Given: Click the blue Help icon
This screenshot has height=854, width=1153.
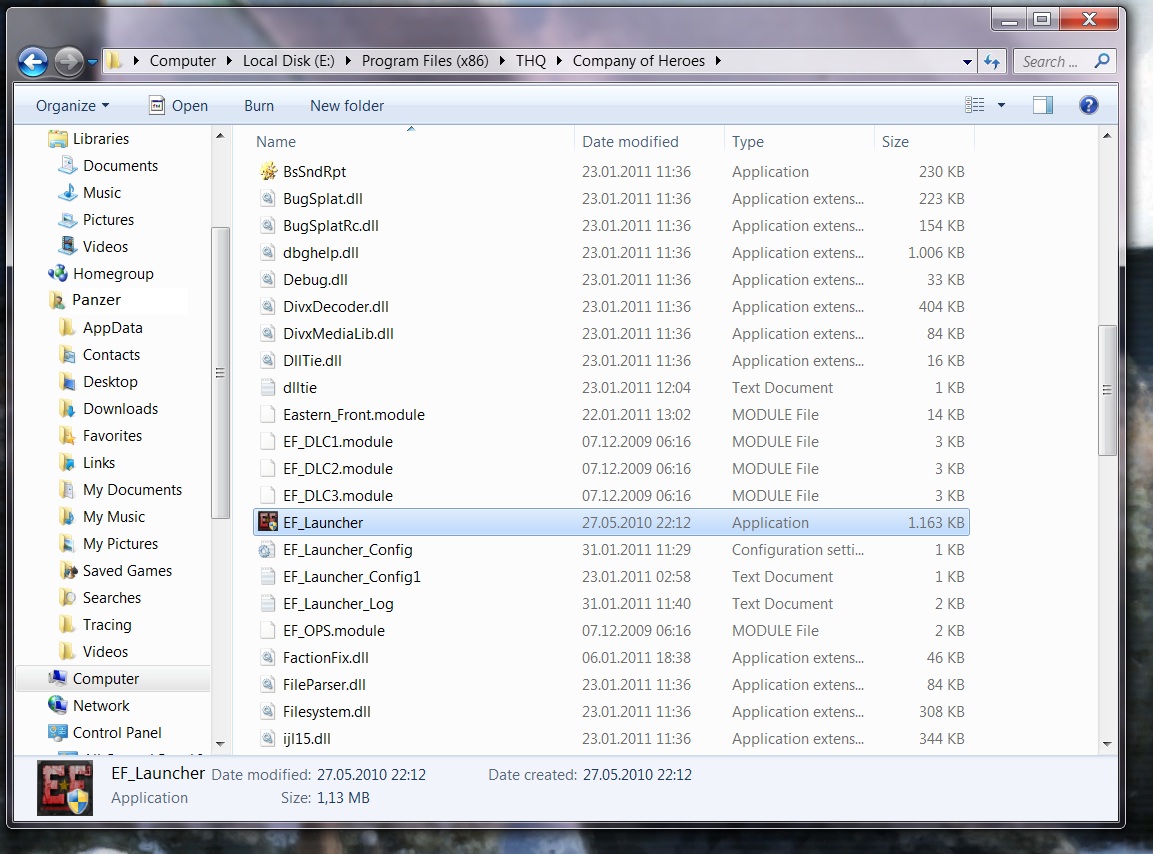Looking at the screenshot, I should [x=1088, y=105].
